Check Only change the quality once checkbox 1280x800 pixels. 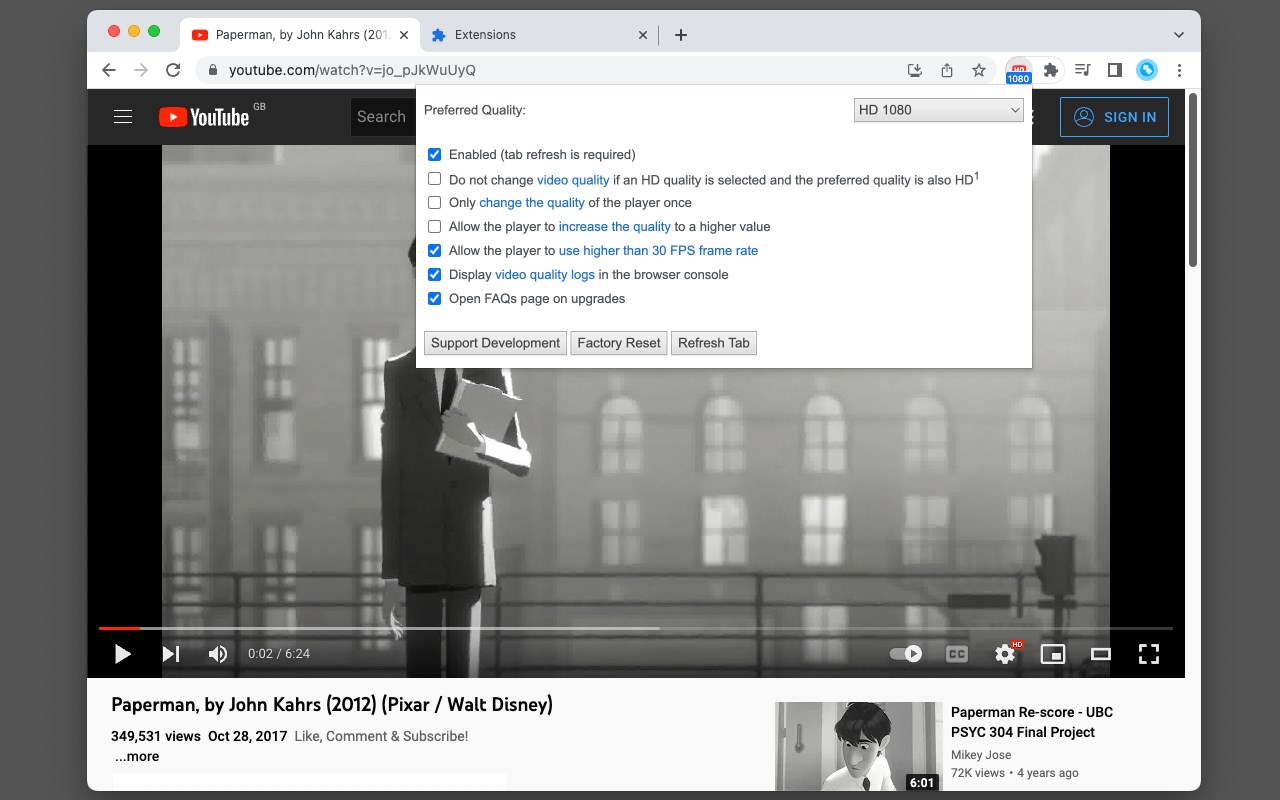click(x=434, y=203)
